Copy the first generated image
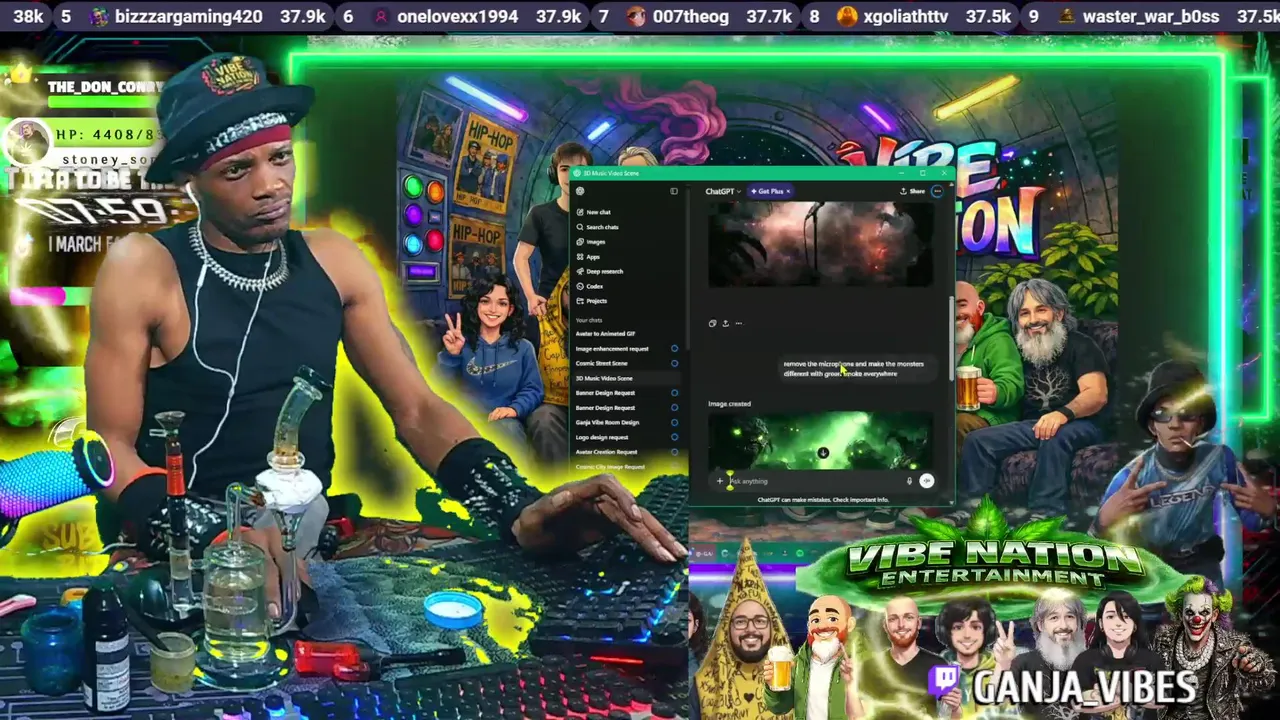The height and width of the screenshot is (720, 1280). 712,323
